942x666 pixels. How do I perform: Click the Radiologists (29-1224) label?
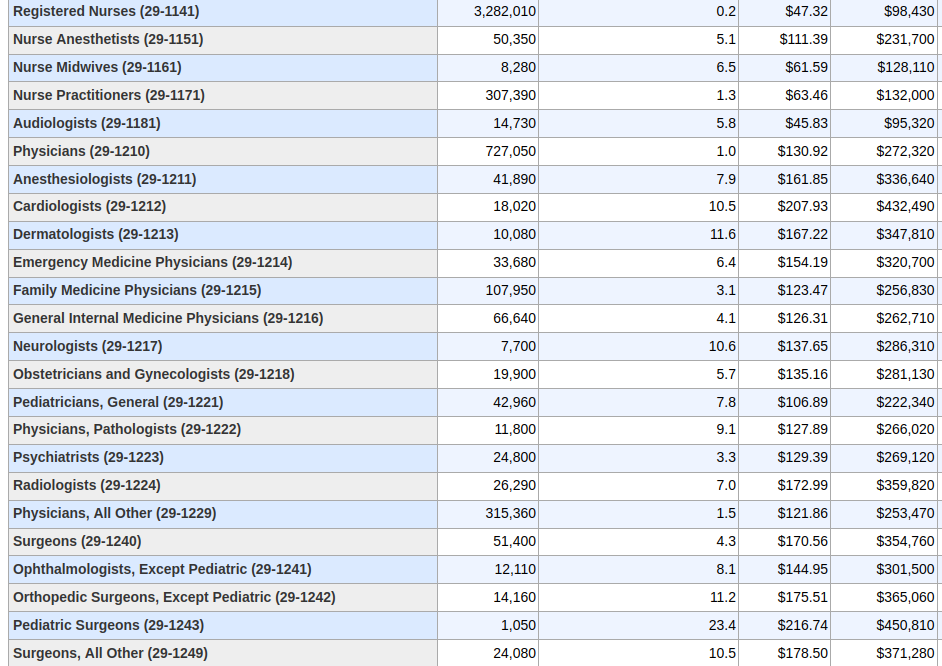(x=87, y=485)
